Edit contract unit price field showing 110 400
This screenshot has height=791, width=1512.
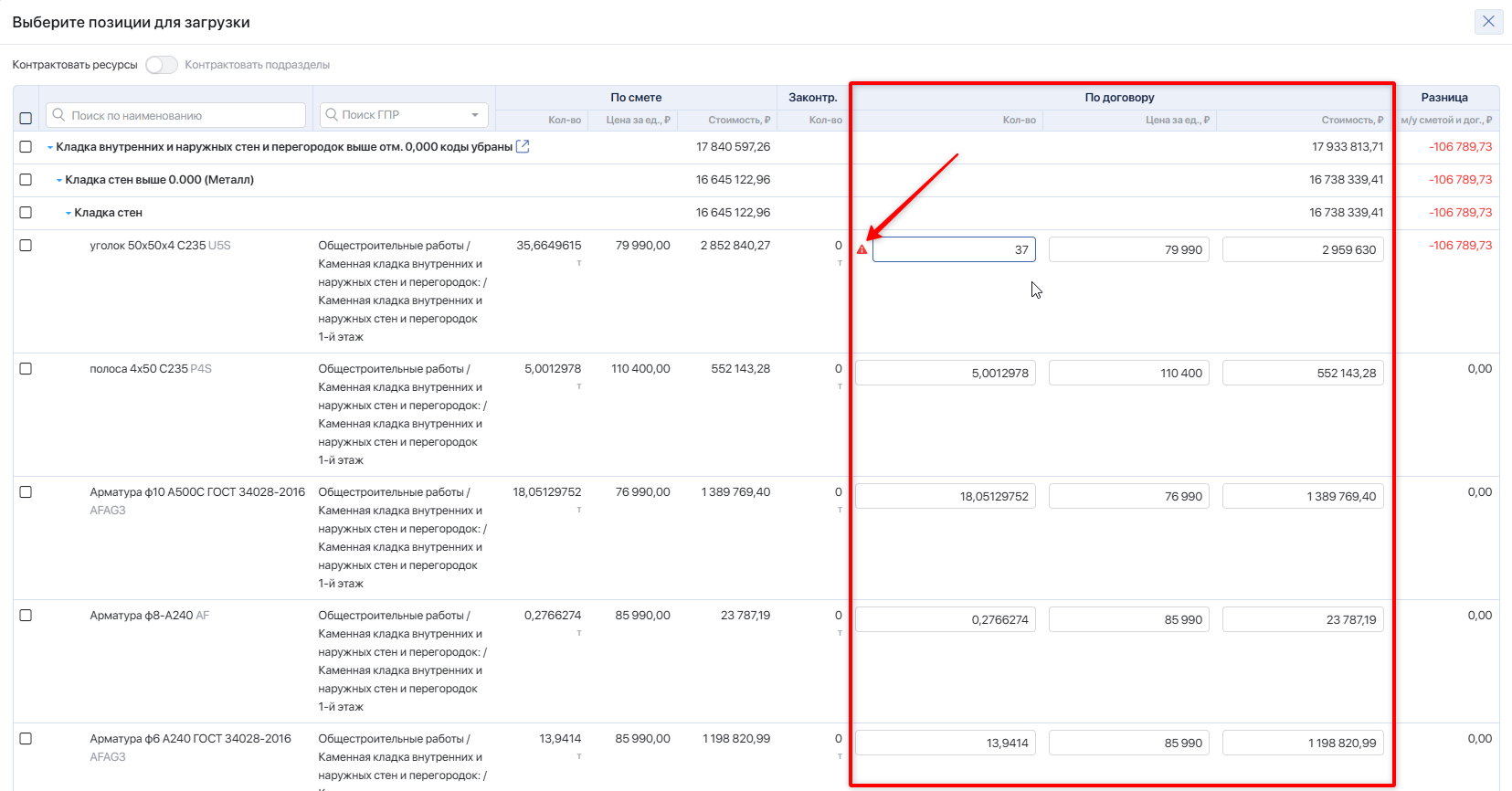pyautogui.click(x=1128, y=373)
